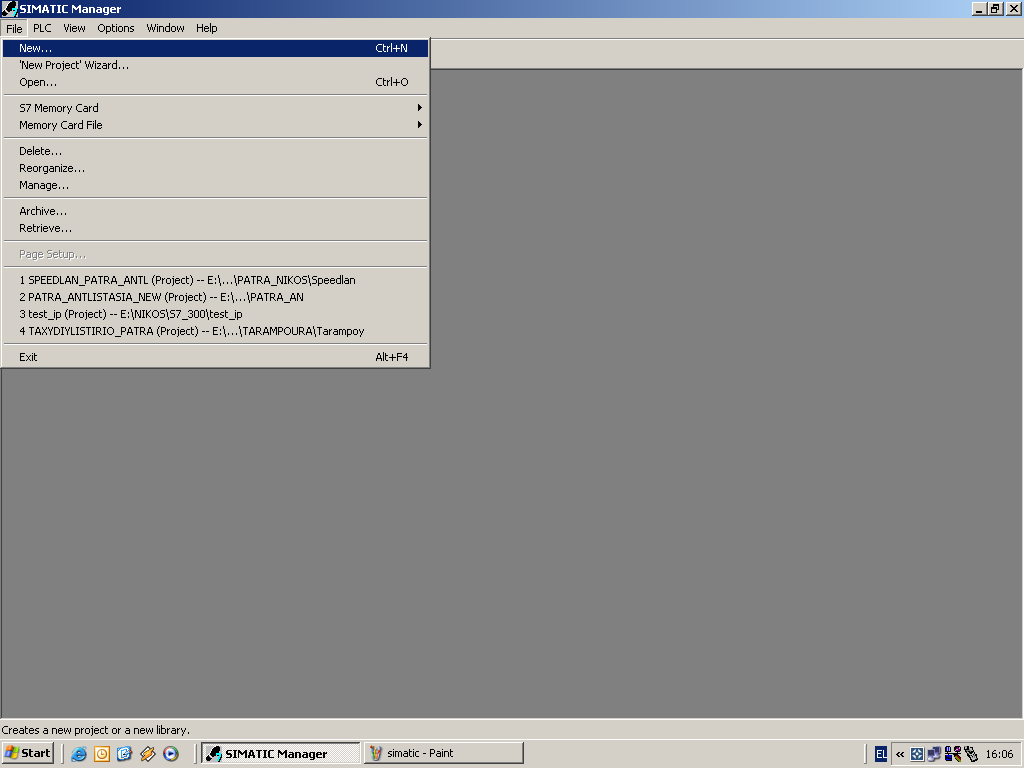The width and height of the screenshot is (1024, 768).
Task: Click the pencil-shaped quick launch icon
Action: (148, 754)
